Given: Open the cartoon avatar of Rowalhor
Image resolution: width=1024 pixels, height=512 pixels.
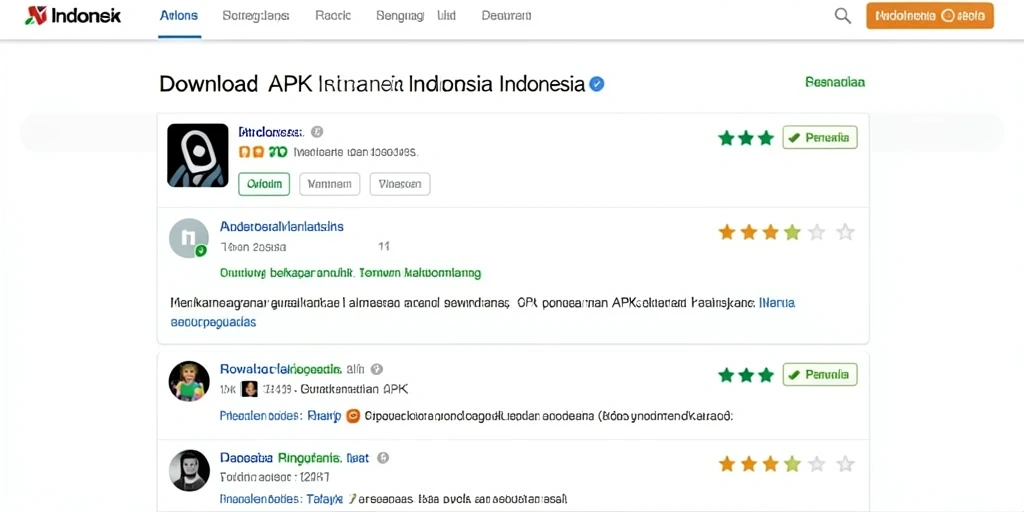Looking at the screenshot, I should [x=189, y=381].
